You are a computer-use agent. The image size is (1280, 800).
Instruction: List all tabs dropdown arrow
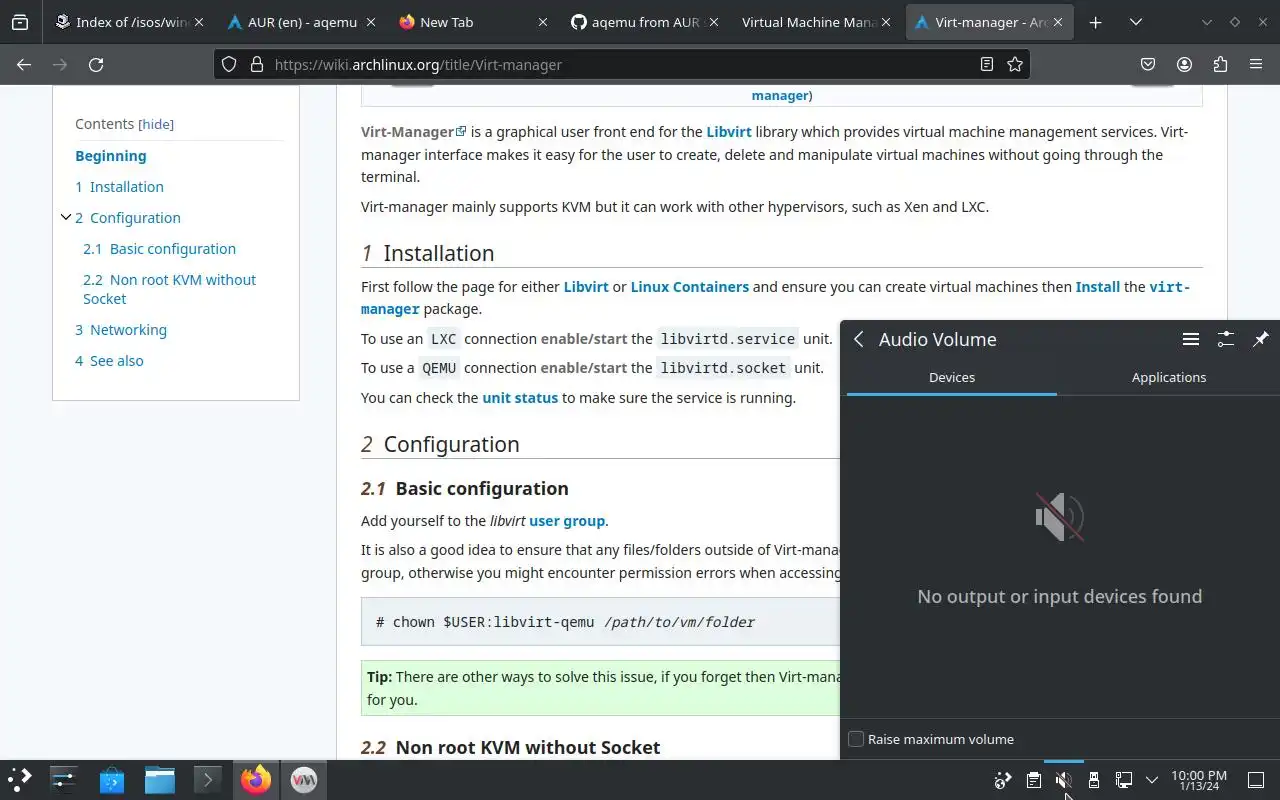(1136, 22)
